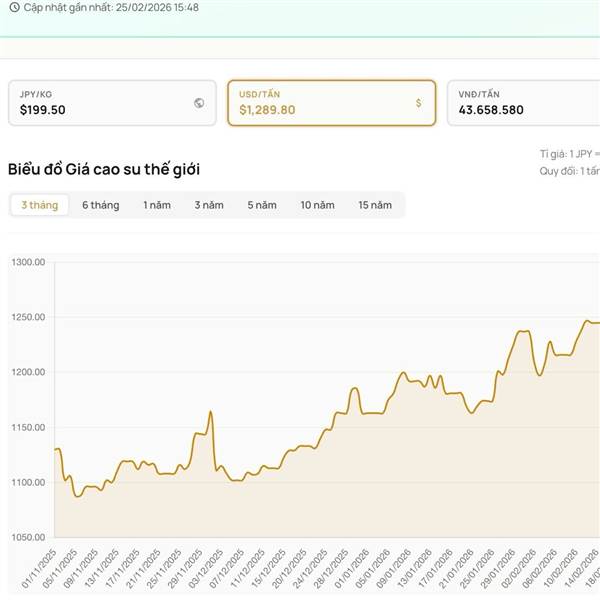The image size is (600, 600).
Task: Show the 6 tháng chart range
Action: [x=100, y=205]
